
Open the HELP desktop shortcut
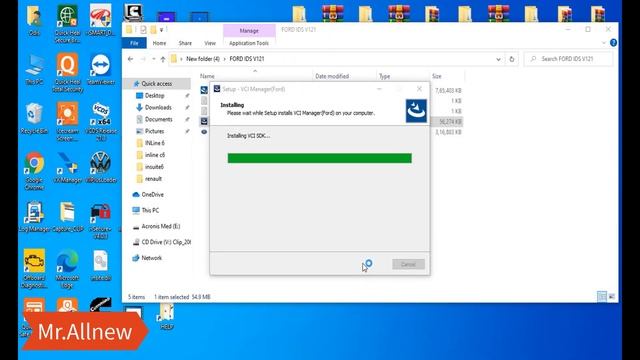click(167, 317)
